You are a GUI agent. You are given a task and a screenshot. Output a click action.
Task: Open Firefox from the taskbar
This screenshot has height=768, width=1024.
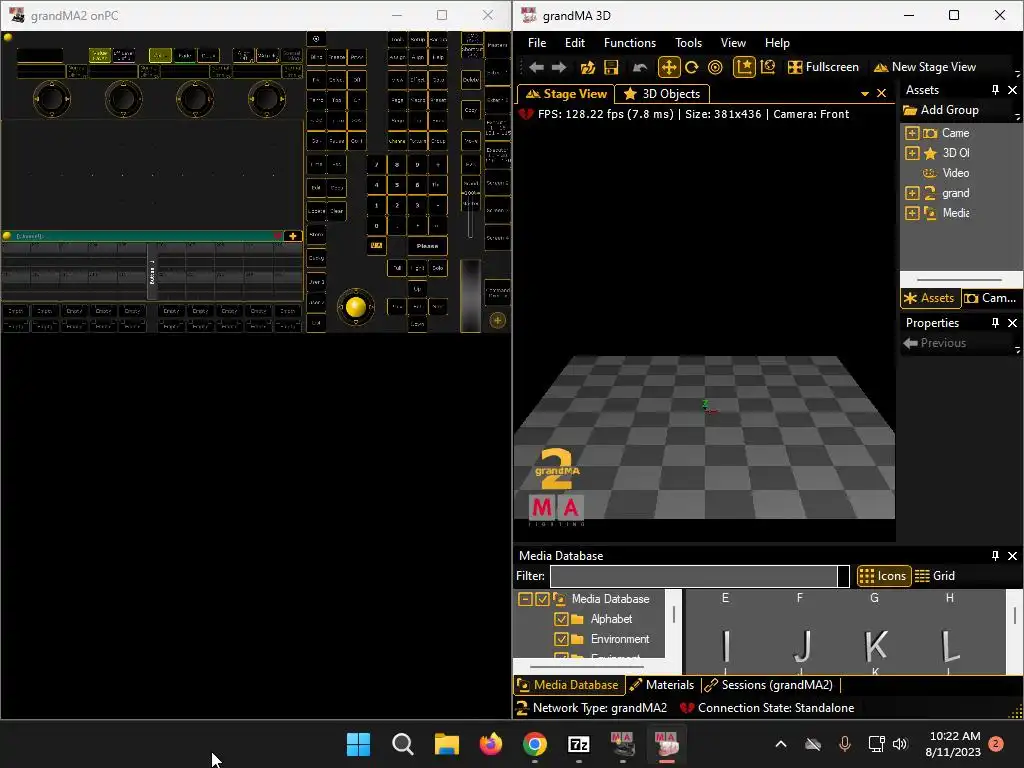(490, 744)
